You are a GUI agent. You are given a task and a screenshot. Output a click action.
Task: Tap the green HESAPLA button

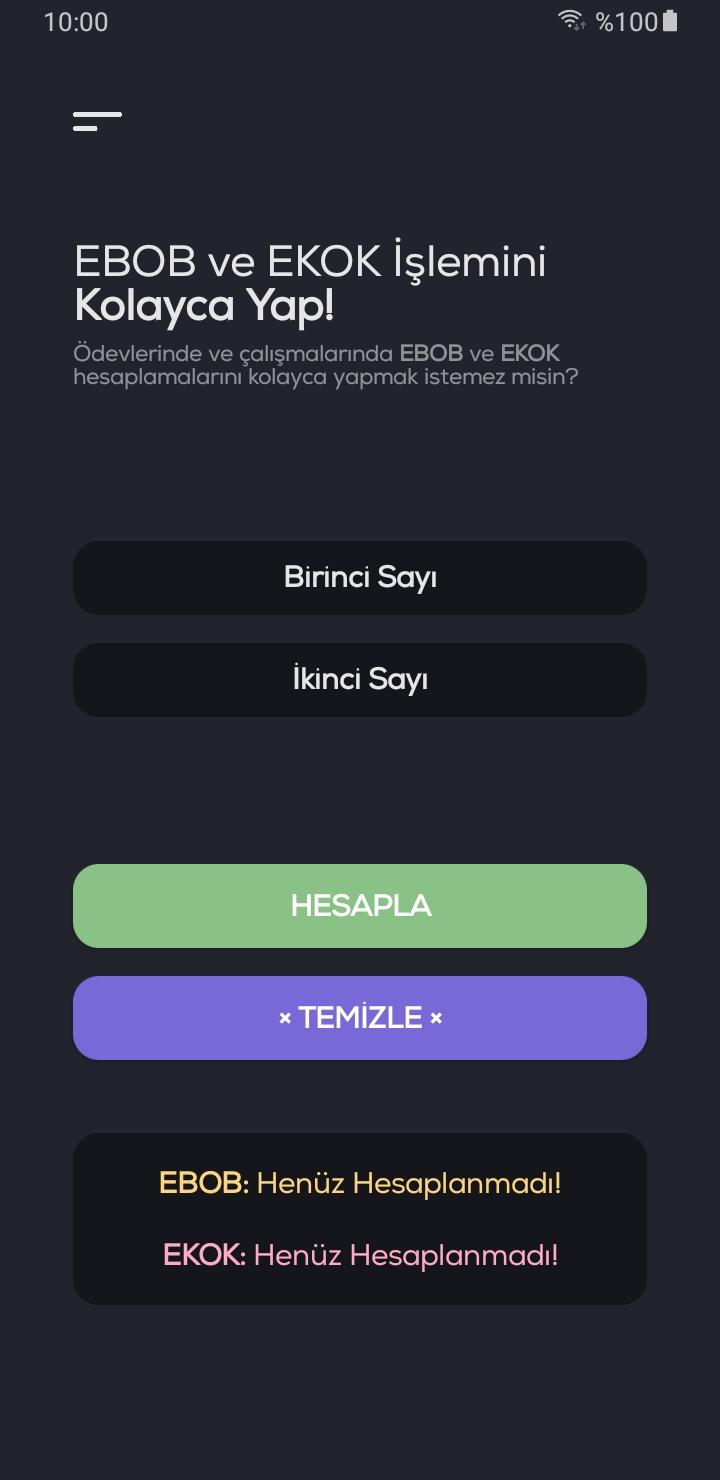click(x=360, y=906)
